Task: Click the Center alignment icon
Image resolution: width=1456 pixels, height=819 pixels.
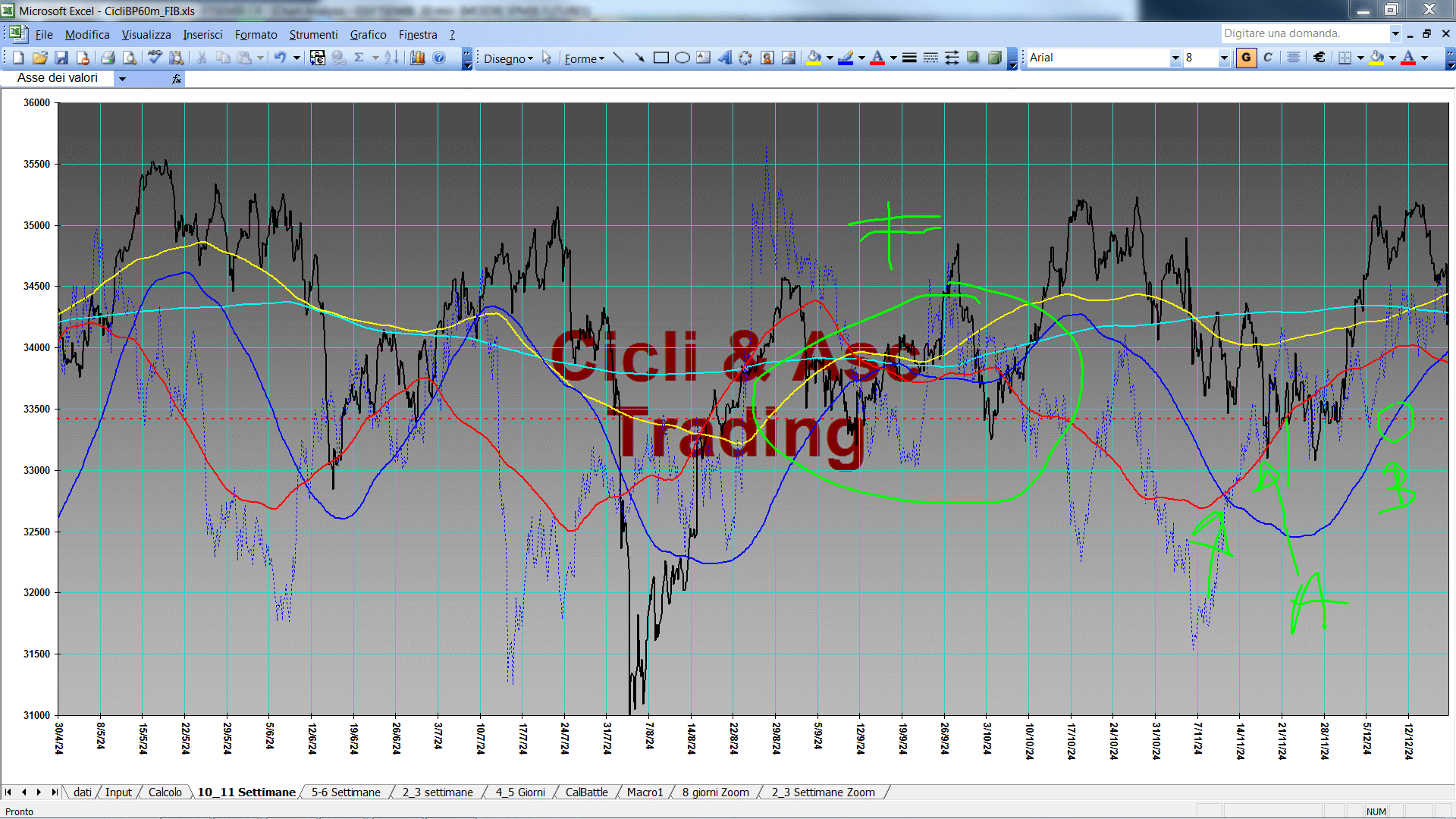Action: coord(1294,58)
